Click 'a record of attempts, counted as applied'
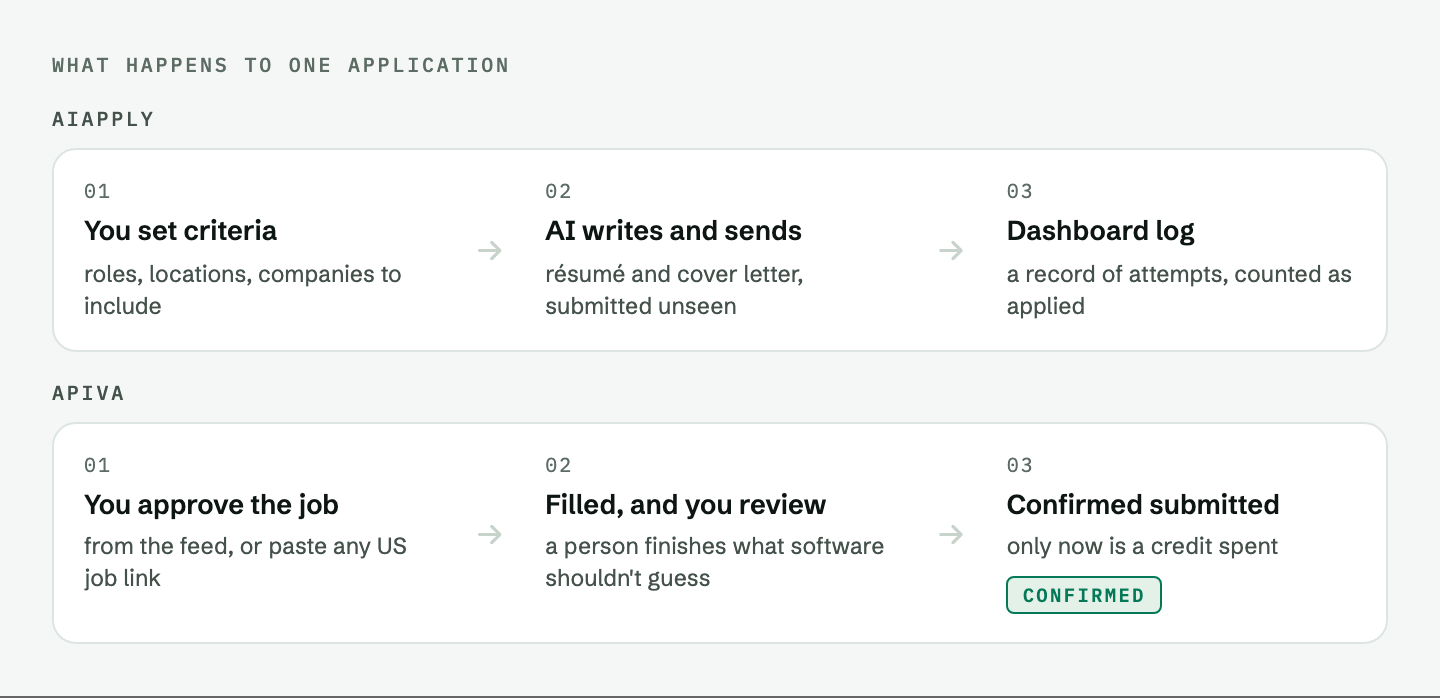This screenshot has height=698, width=1440. [1179, 290]
